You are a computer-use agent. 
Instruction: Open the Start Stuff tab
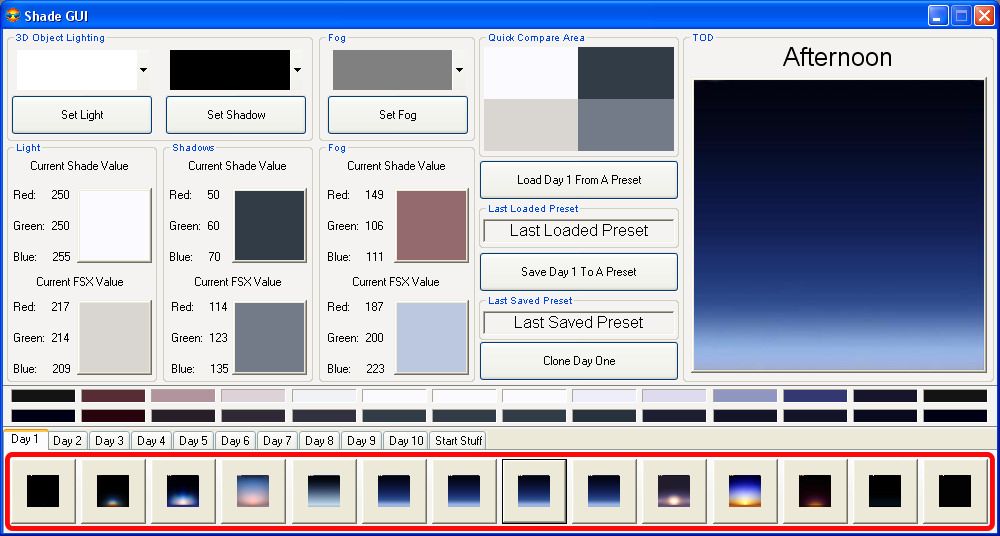(x=458, y=441)
